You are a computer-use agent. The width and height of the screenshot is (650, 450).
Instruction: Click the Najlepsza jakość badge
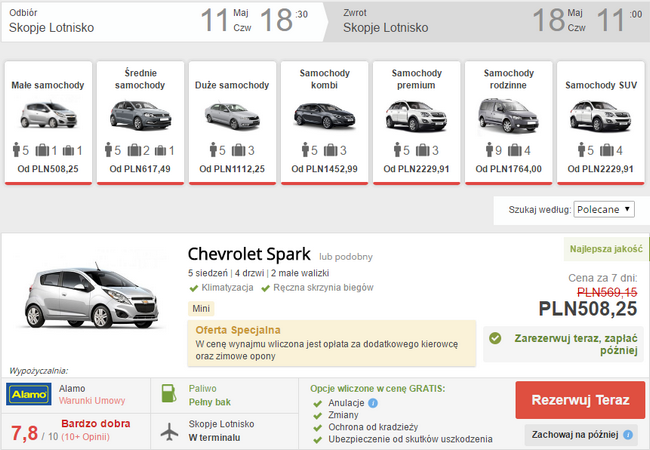[x=606, y=249]
